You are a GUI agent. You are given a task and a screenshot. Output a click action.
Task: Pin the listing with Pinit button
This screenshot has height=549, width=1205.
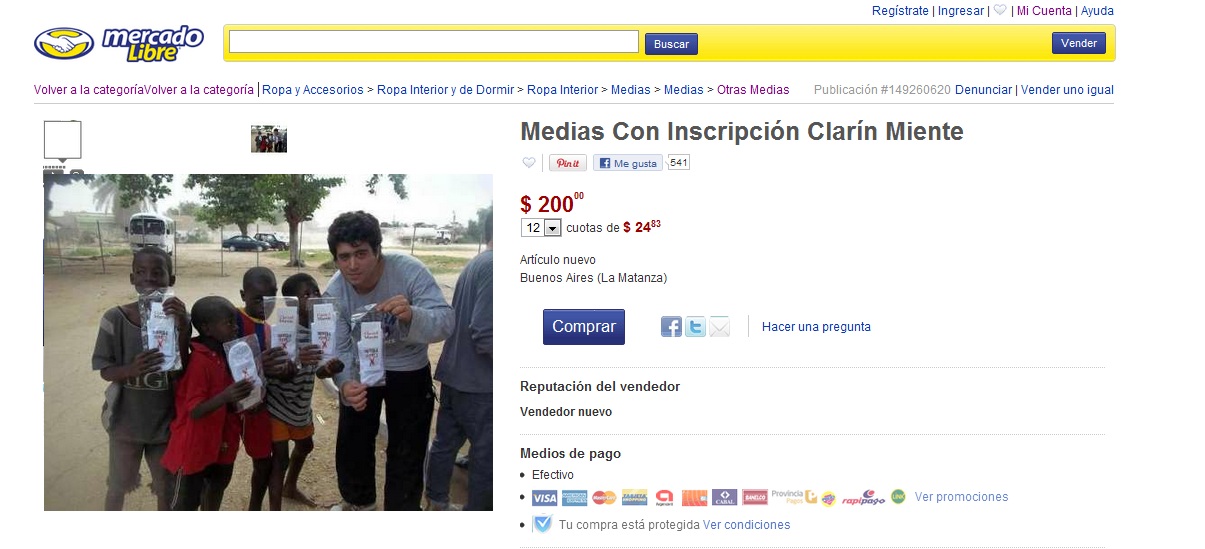tap(568, 163)
